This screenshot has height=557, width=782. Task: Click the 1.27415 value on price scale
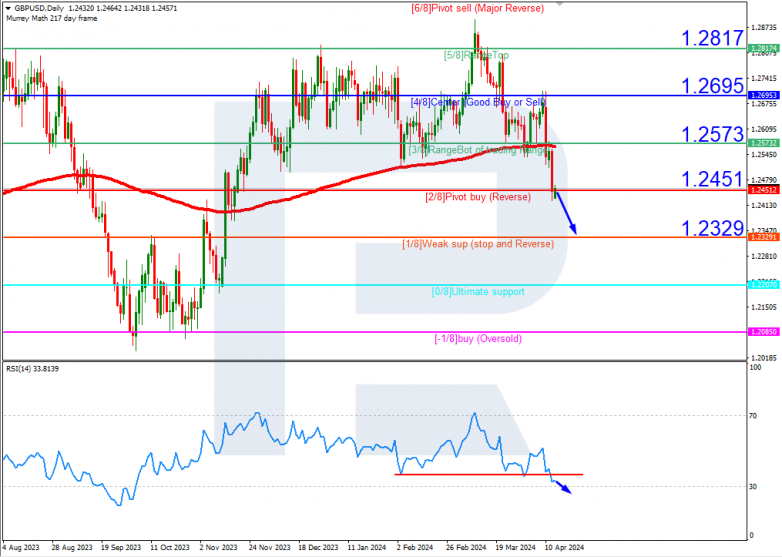[x=764, y=78]
